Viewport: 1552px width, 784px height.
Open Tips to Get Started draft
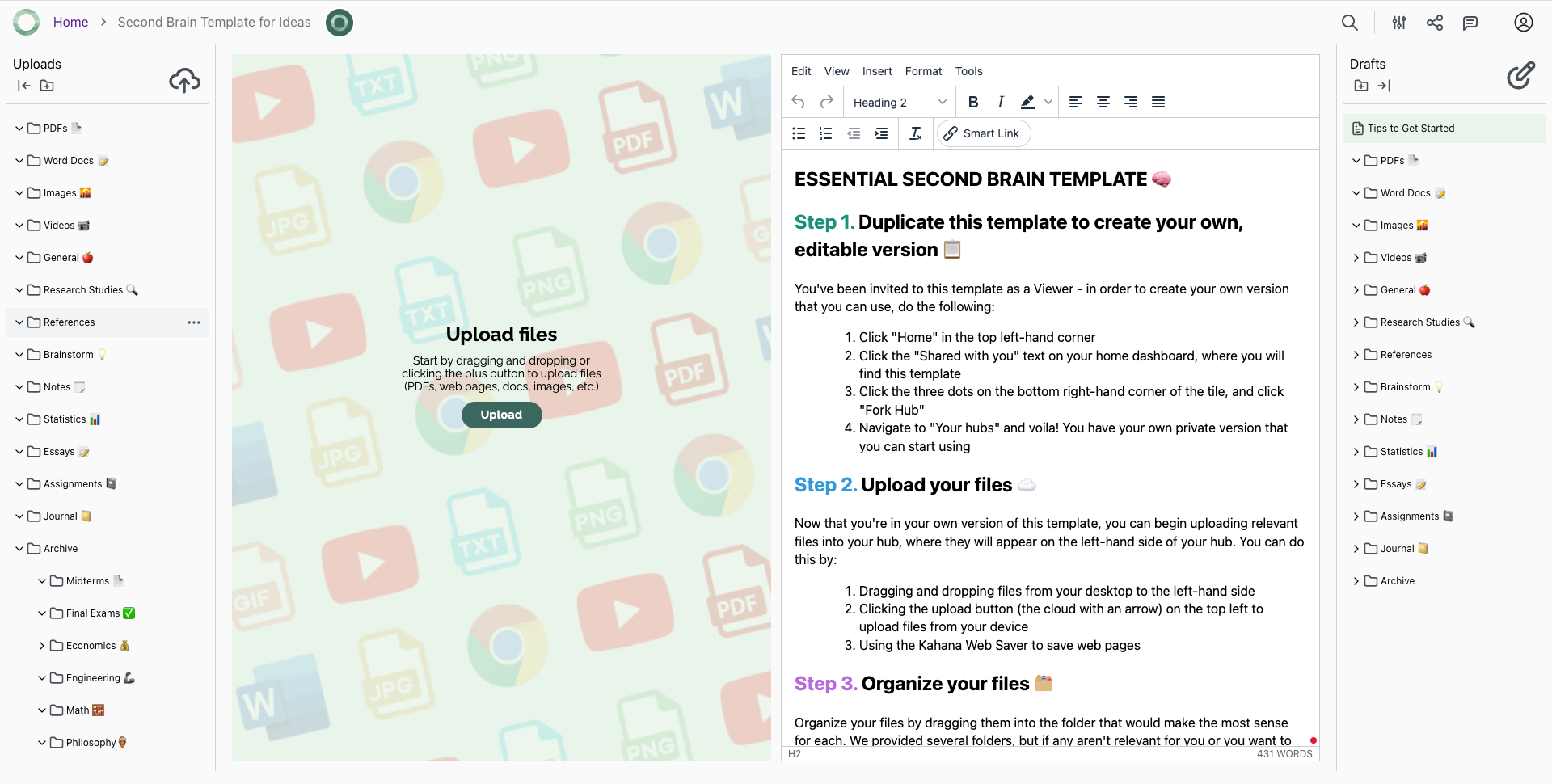(1444, 129)
